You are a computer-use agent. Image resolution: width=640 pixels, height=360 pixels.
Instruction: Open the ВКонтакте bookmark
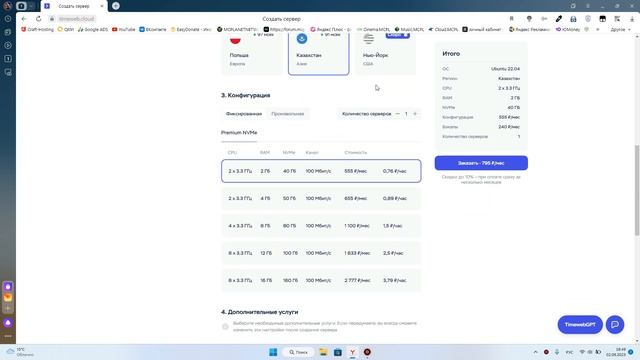(153, 29)
